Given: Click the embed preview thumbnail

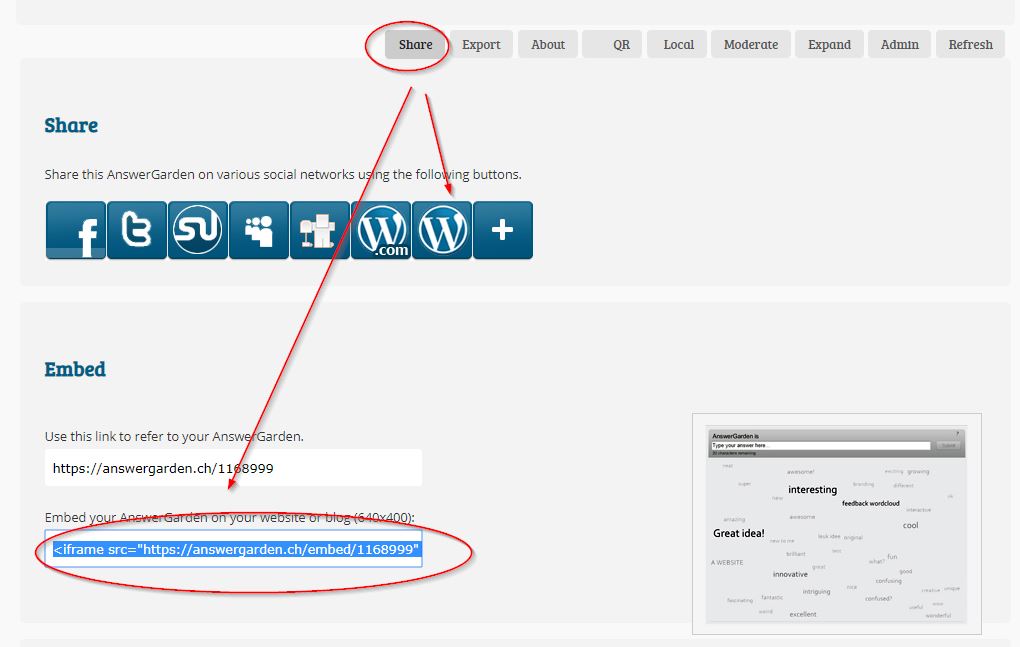Looking at the screenshot, I should [837, 523].
